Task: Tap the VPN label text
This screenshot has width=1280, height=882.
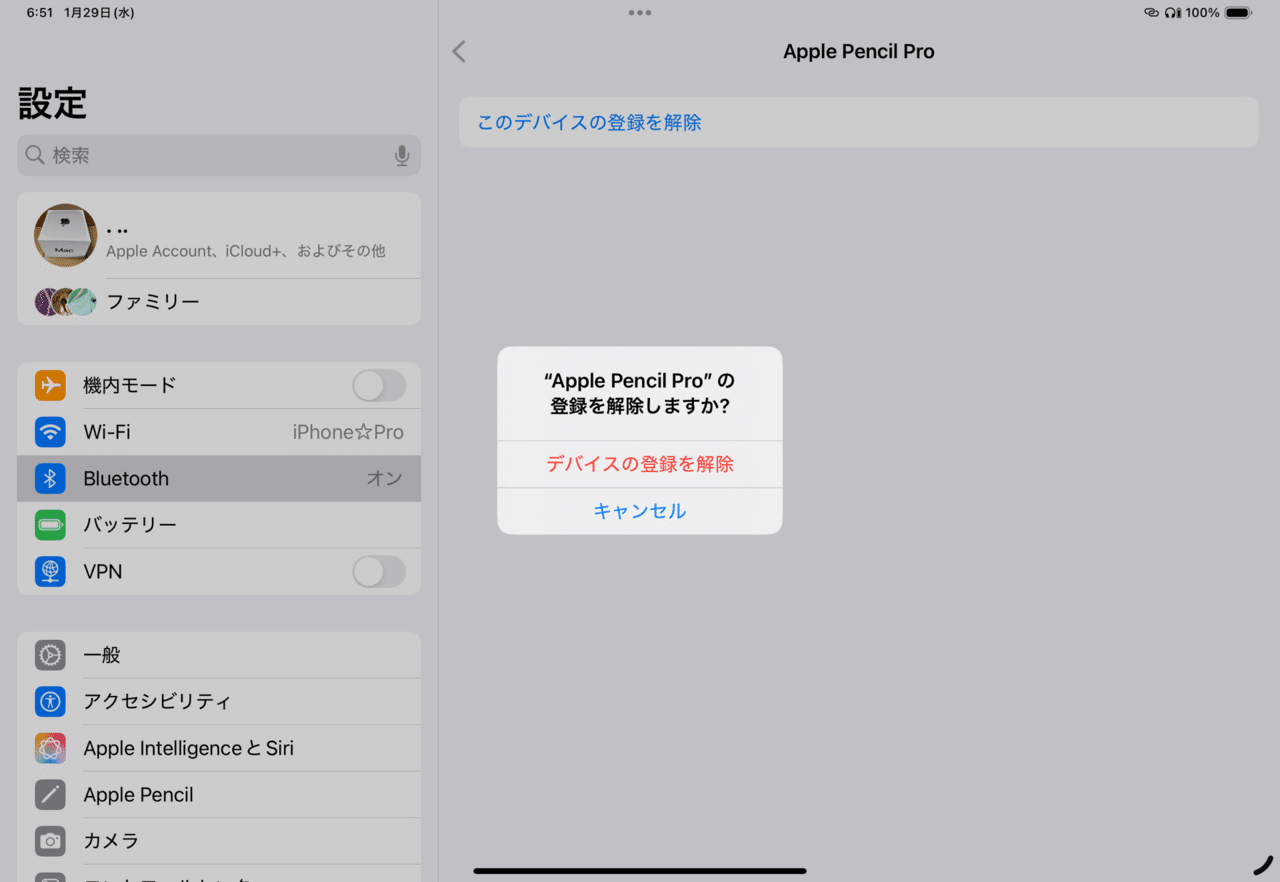Action: (105, 572)
